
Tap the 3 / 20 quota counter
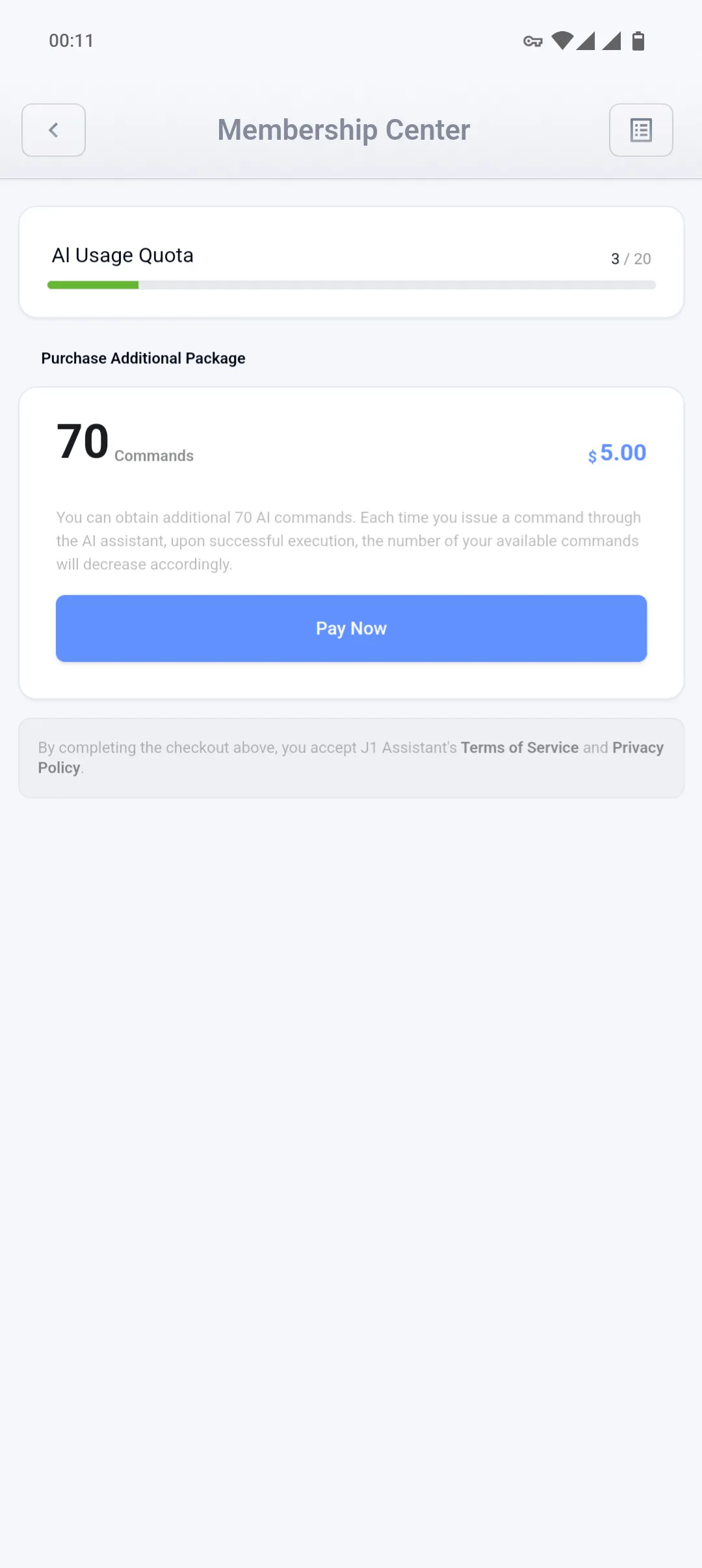pos(630,259)
